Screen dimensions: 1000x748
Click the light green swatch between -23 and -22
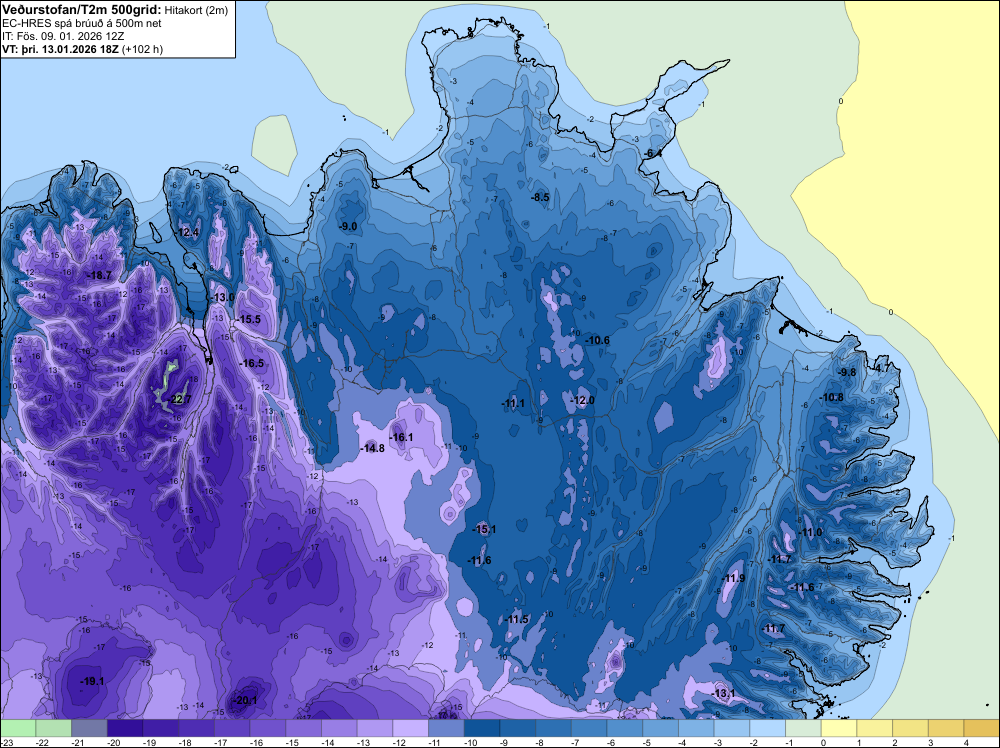[18, 728]
